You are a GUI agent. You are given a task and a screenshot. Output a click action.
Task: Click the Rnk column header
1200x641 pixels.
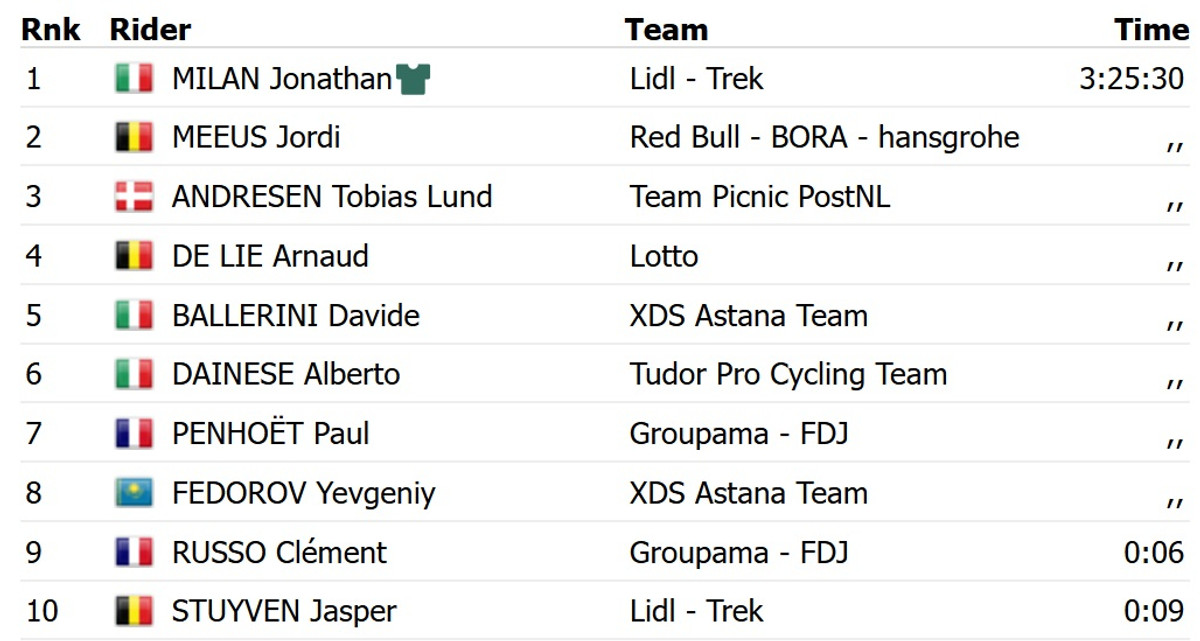[52, 30]
